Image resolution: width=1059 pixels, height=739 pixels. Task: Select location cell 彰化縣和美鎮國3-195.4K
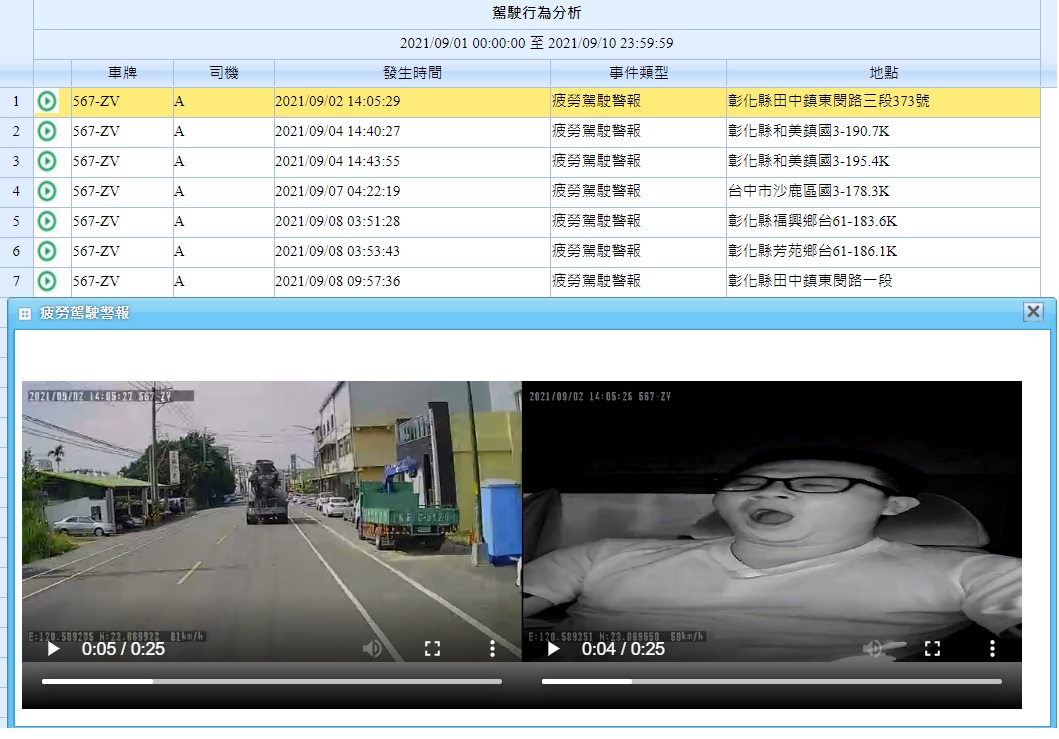click(x=883, y=161)
